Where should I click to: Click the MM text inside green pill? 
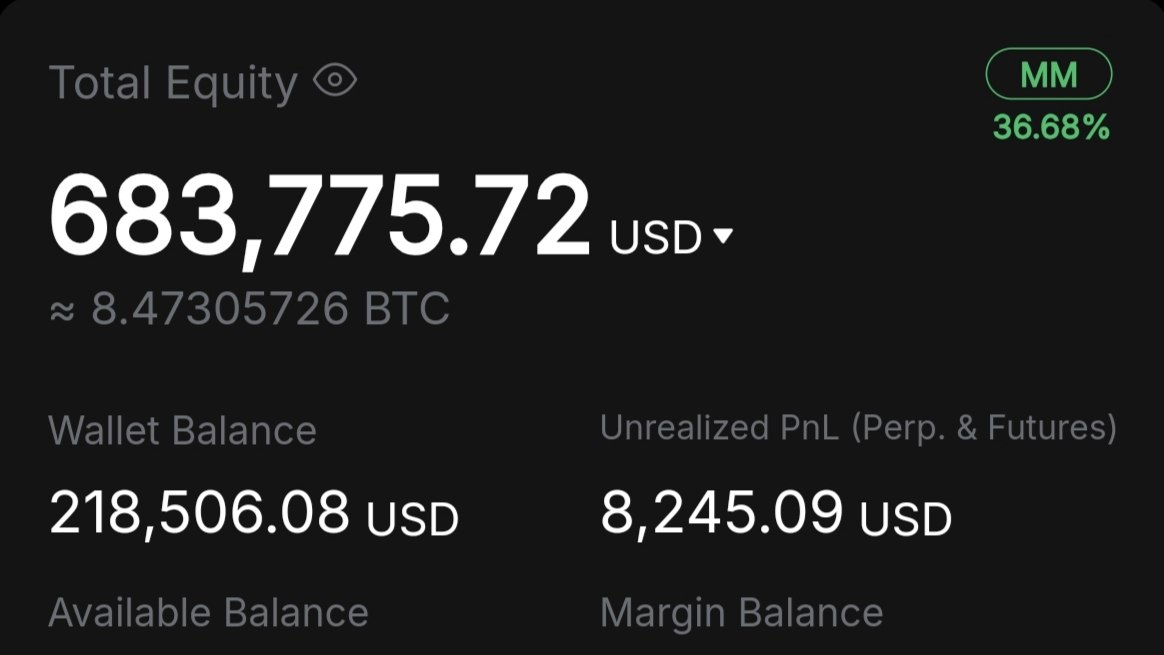[x=1048, y=75]
